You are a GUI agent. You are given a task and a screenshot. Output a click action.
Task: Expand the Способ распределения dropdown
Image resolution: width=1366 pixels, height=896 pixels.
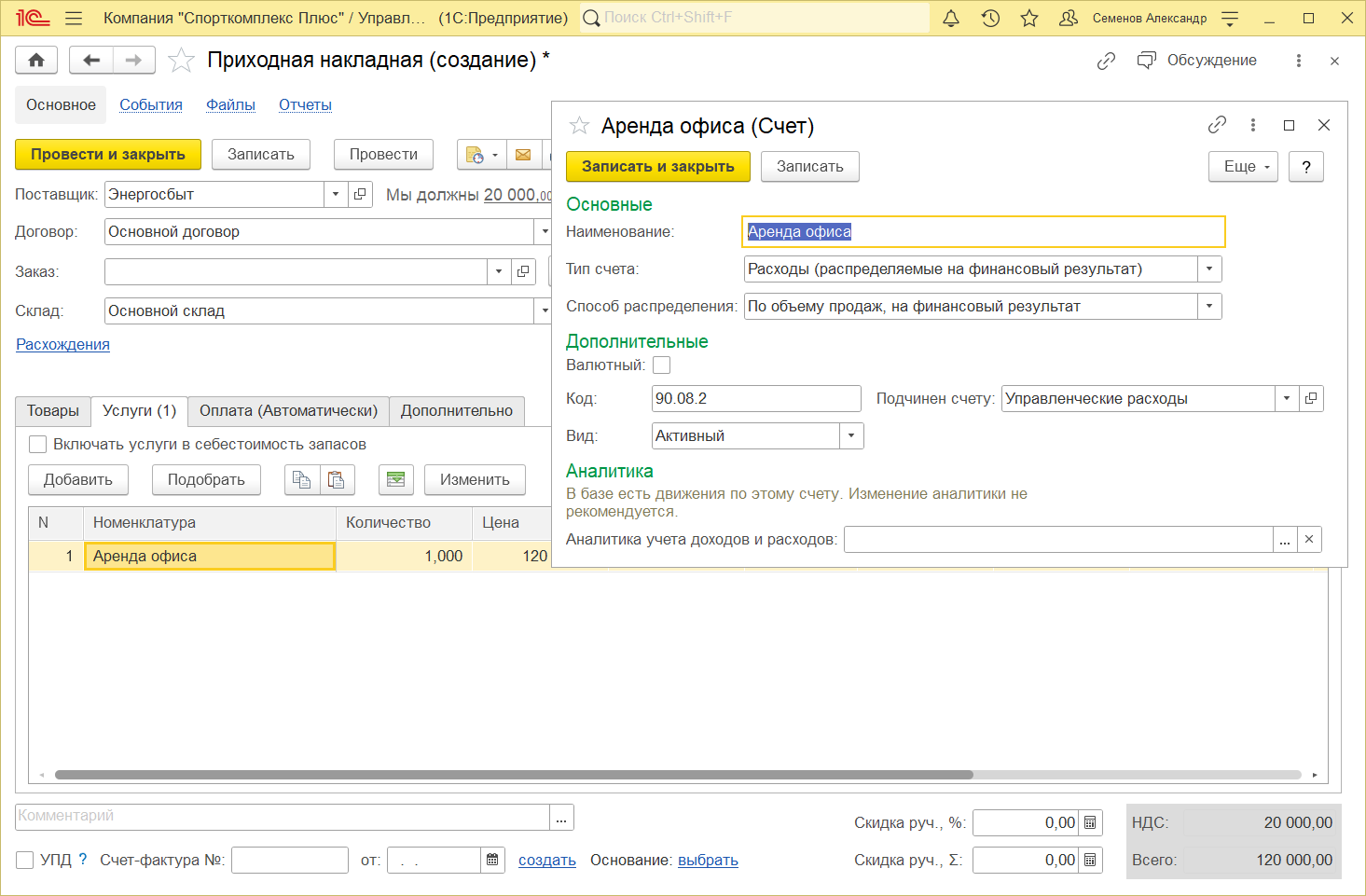(1209, 307)
